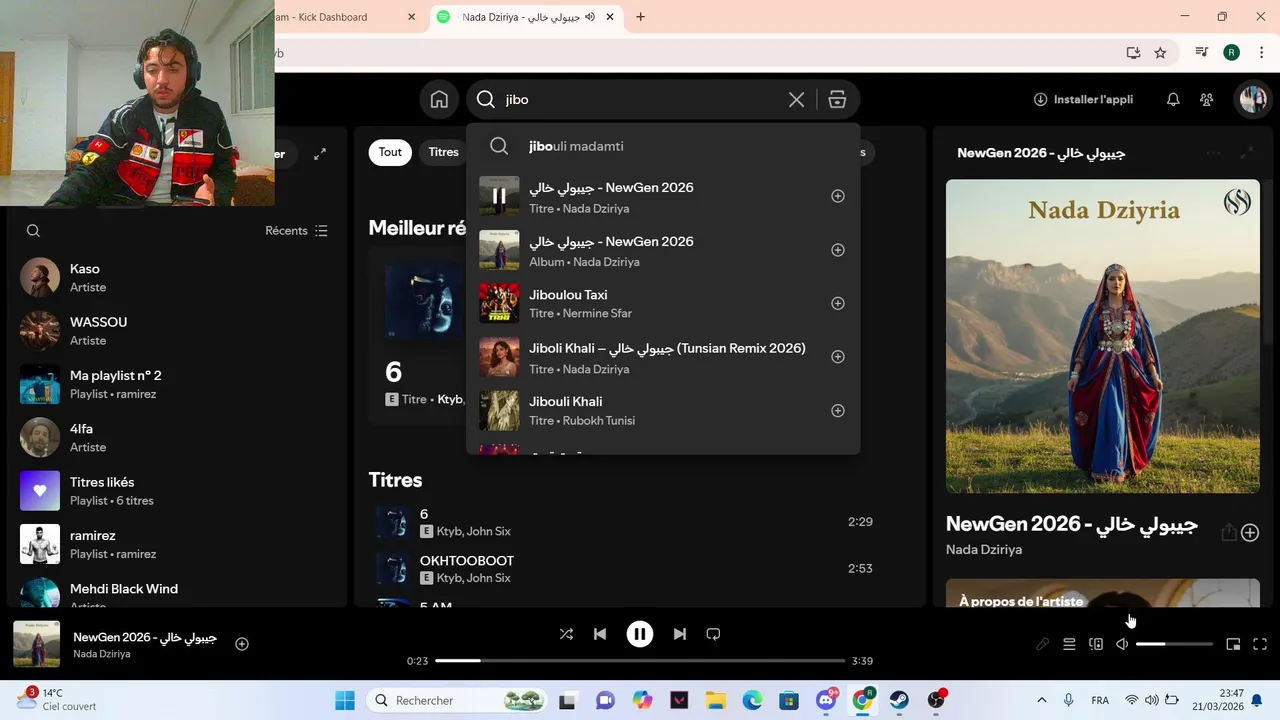
Task: Pause the NewGen 2026 Titre result thumbnail
Action: click(x=499, y=196)
